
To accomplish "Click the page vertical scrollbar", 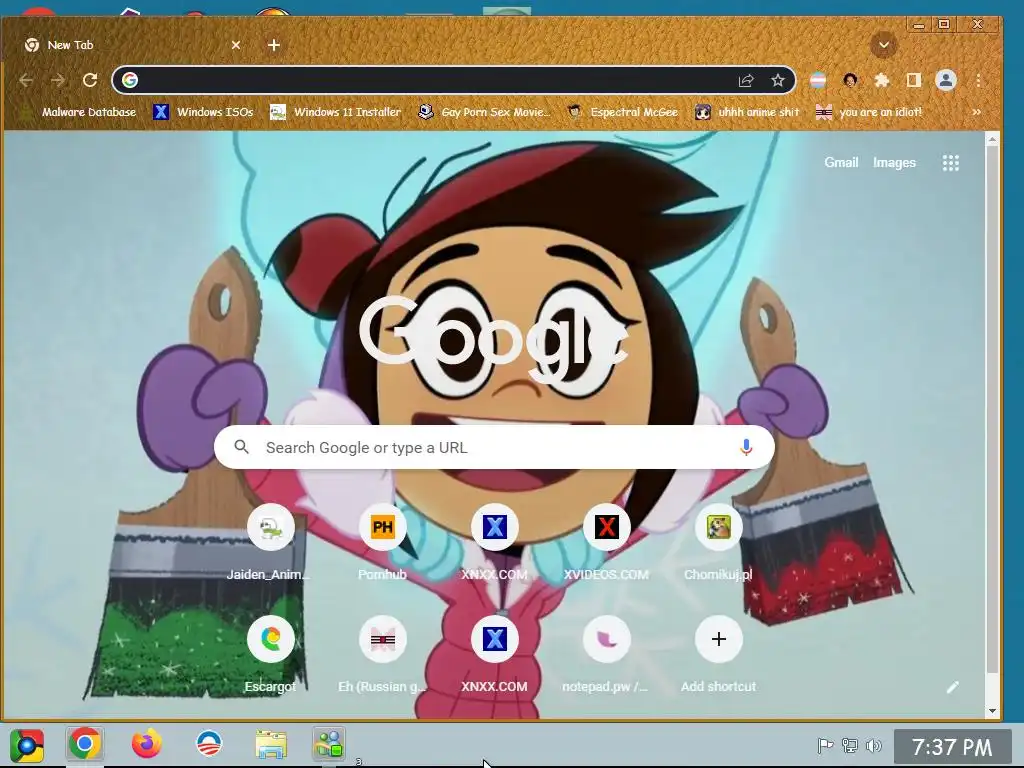I will (x=992, y=411).
